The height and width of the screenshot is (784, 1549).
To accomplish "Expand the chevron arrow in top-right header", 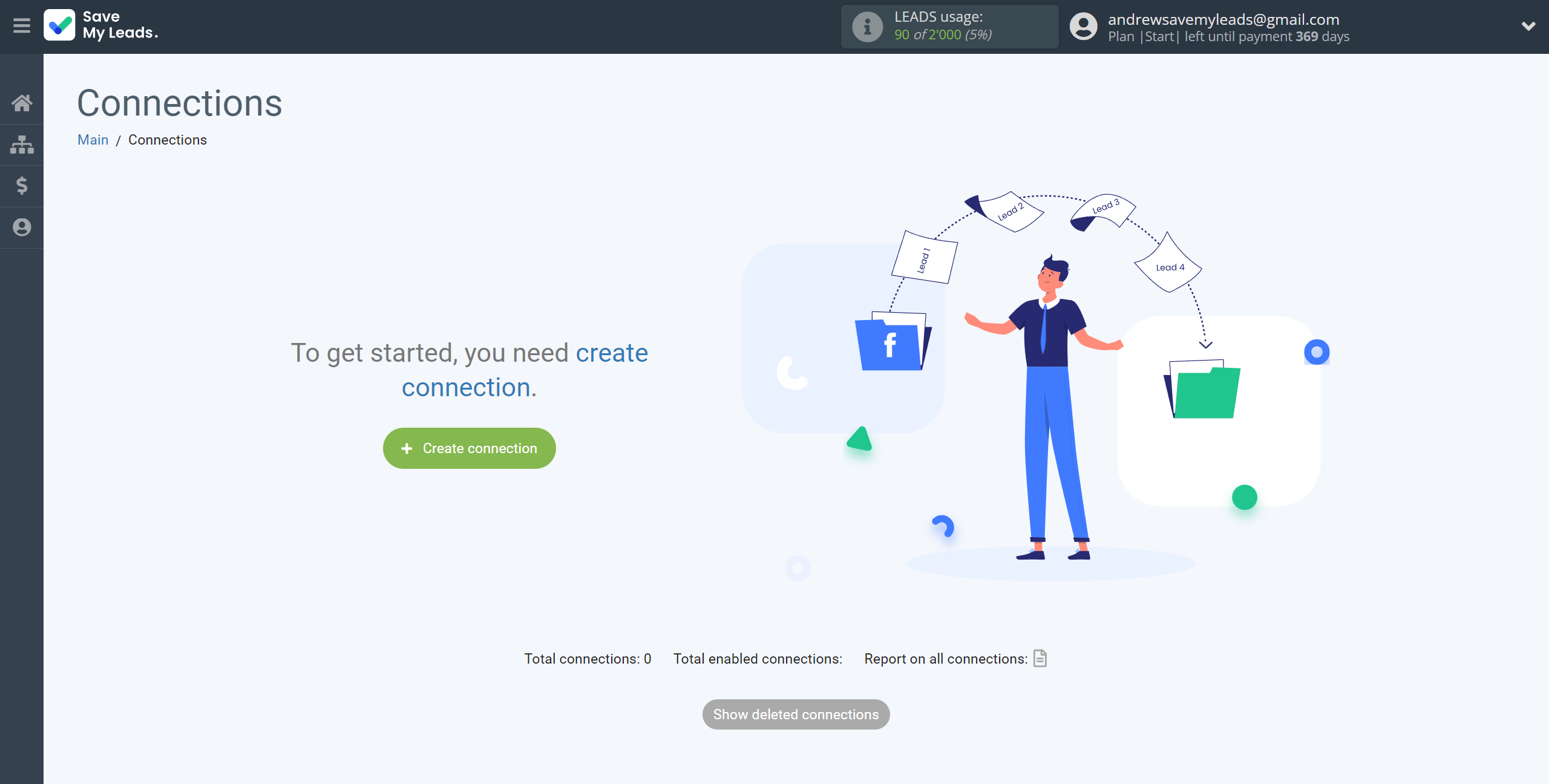I will [x=1529, y=26].
